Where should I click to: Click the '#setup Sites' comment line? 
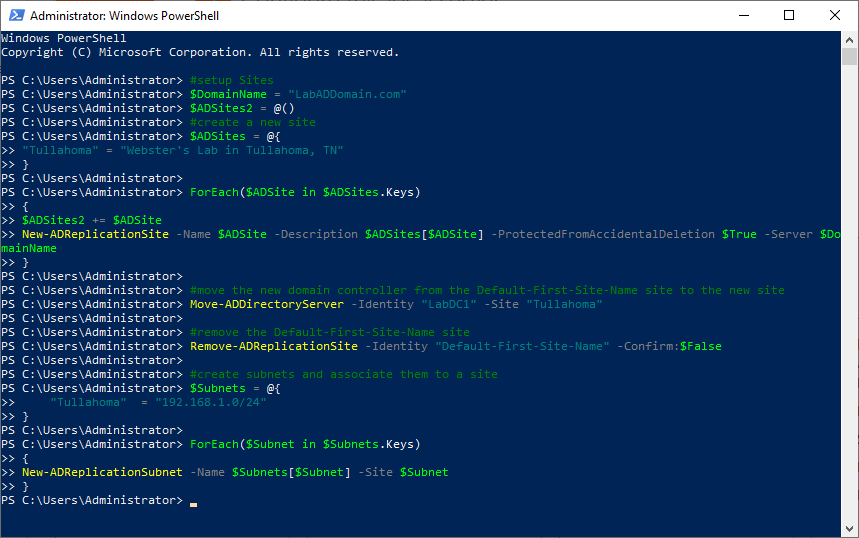(231, 80)
